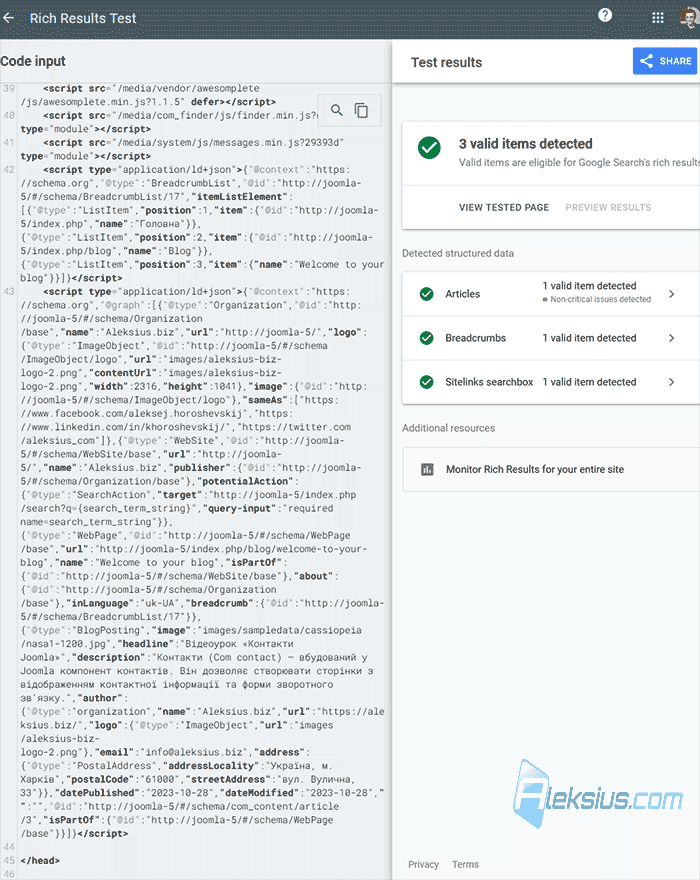Click the green check beside Articles
Screen dimensions: 700x880
(427, 294)
